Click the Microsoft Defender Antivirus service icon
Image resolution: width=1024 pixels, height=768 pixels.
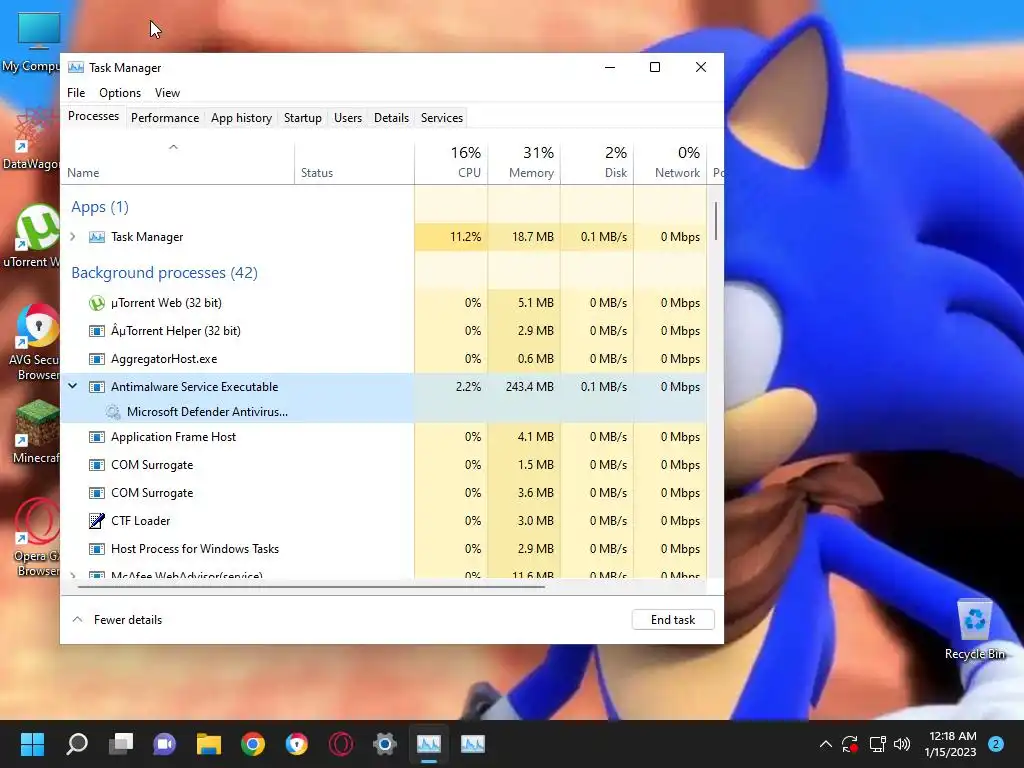pos(113,412)
